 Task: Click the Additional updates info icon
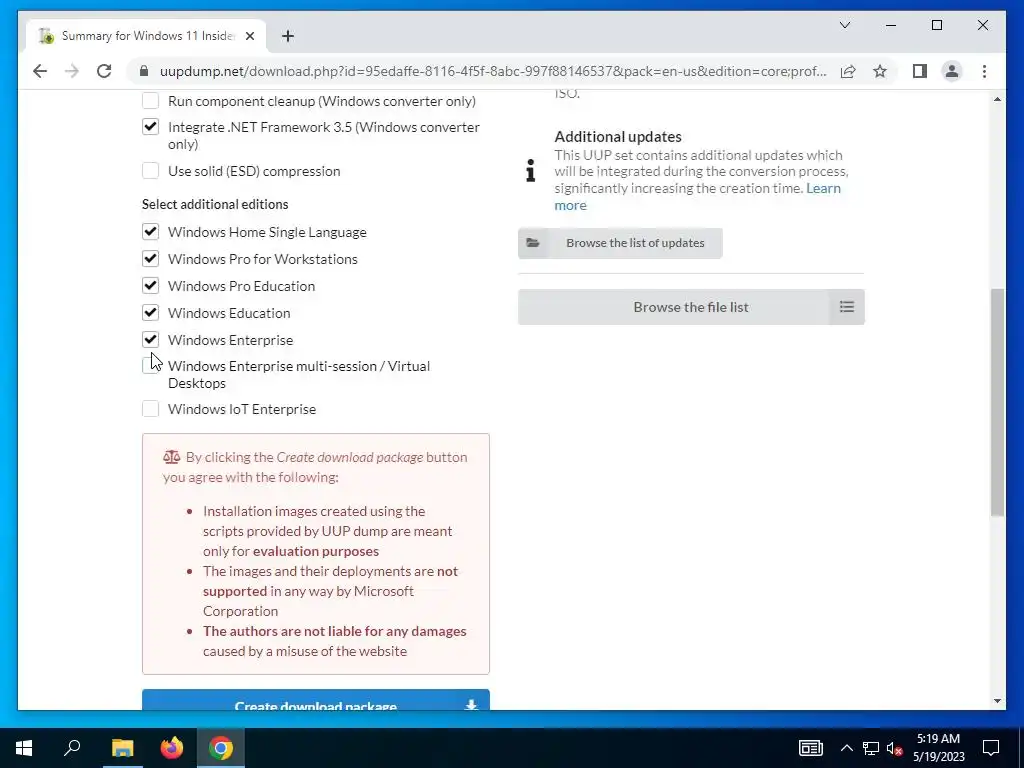531,170
